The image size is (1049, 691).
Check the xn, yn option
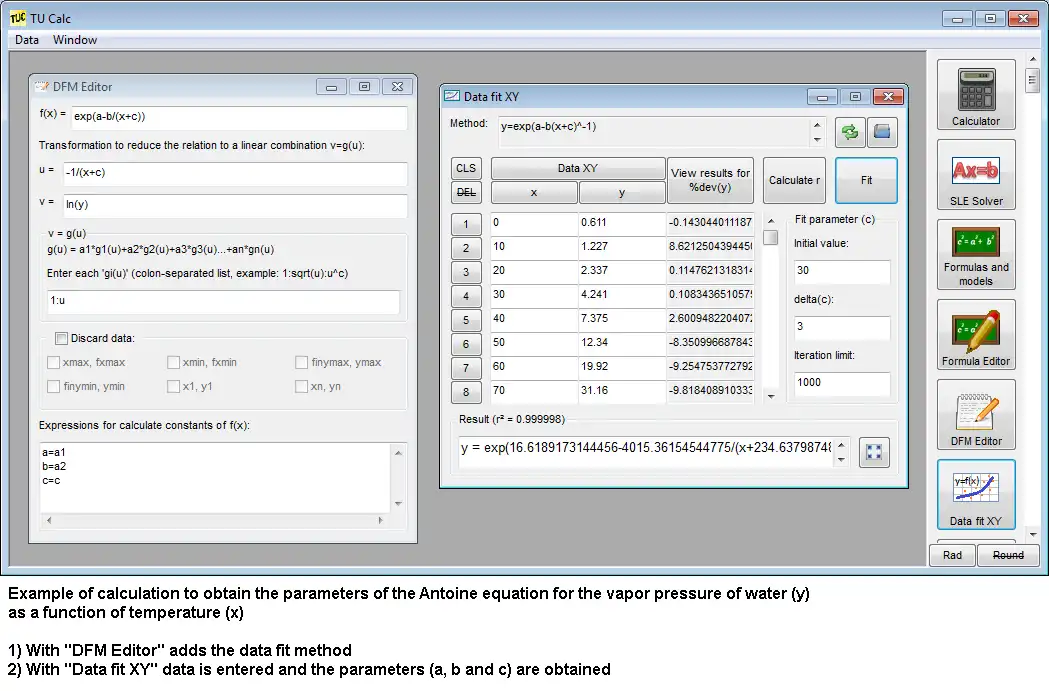(302, 387)
